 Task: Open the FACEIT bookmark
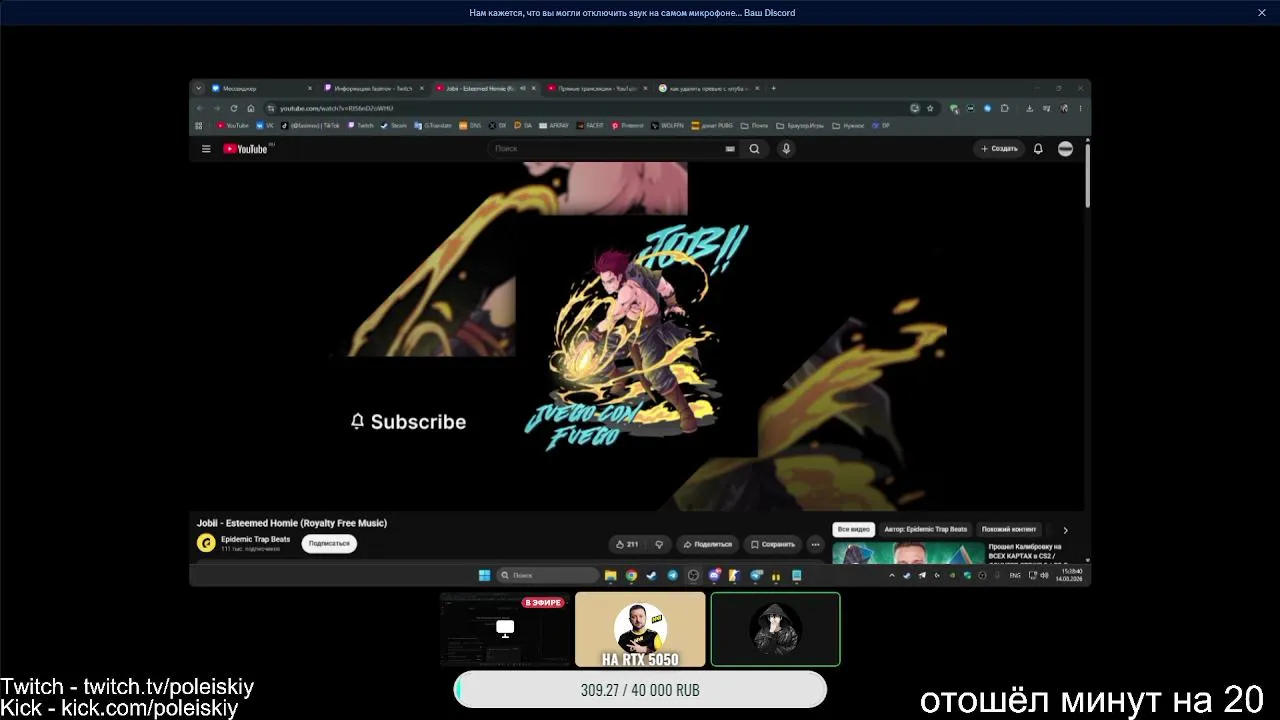coord(592,126)
